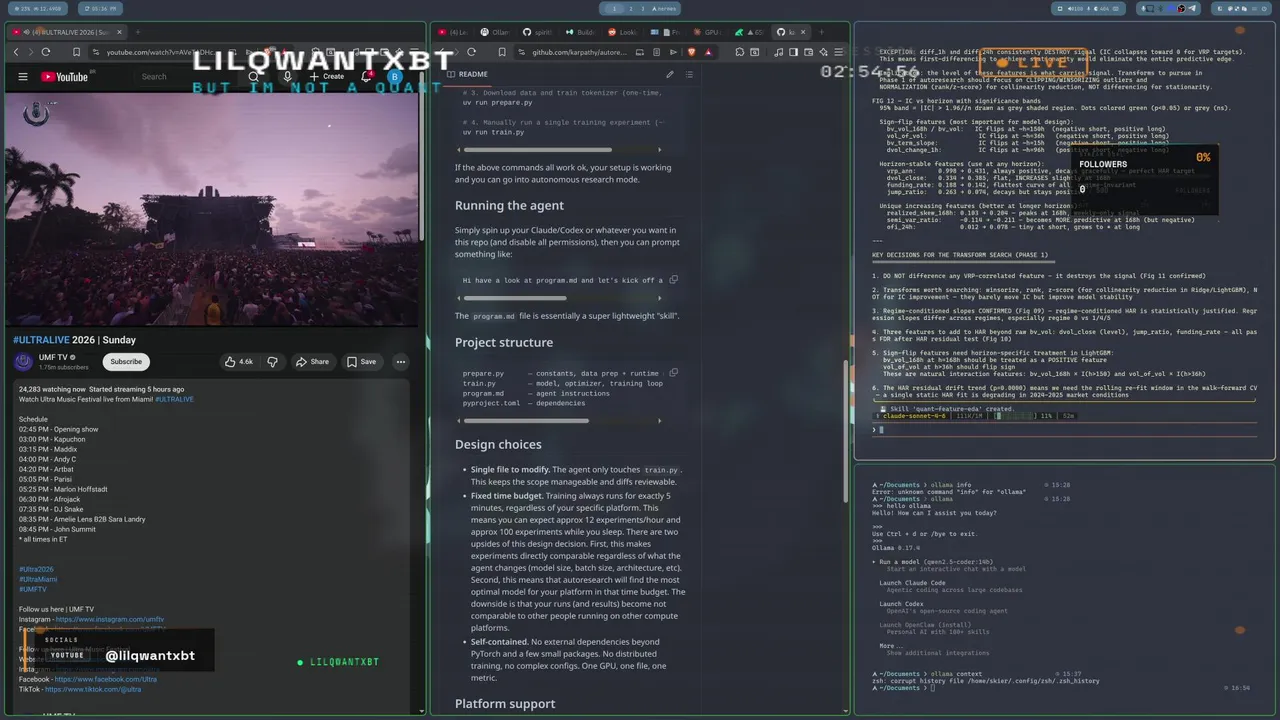
Task: Open more actions three-dot menu
Action: [401, 361]
